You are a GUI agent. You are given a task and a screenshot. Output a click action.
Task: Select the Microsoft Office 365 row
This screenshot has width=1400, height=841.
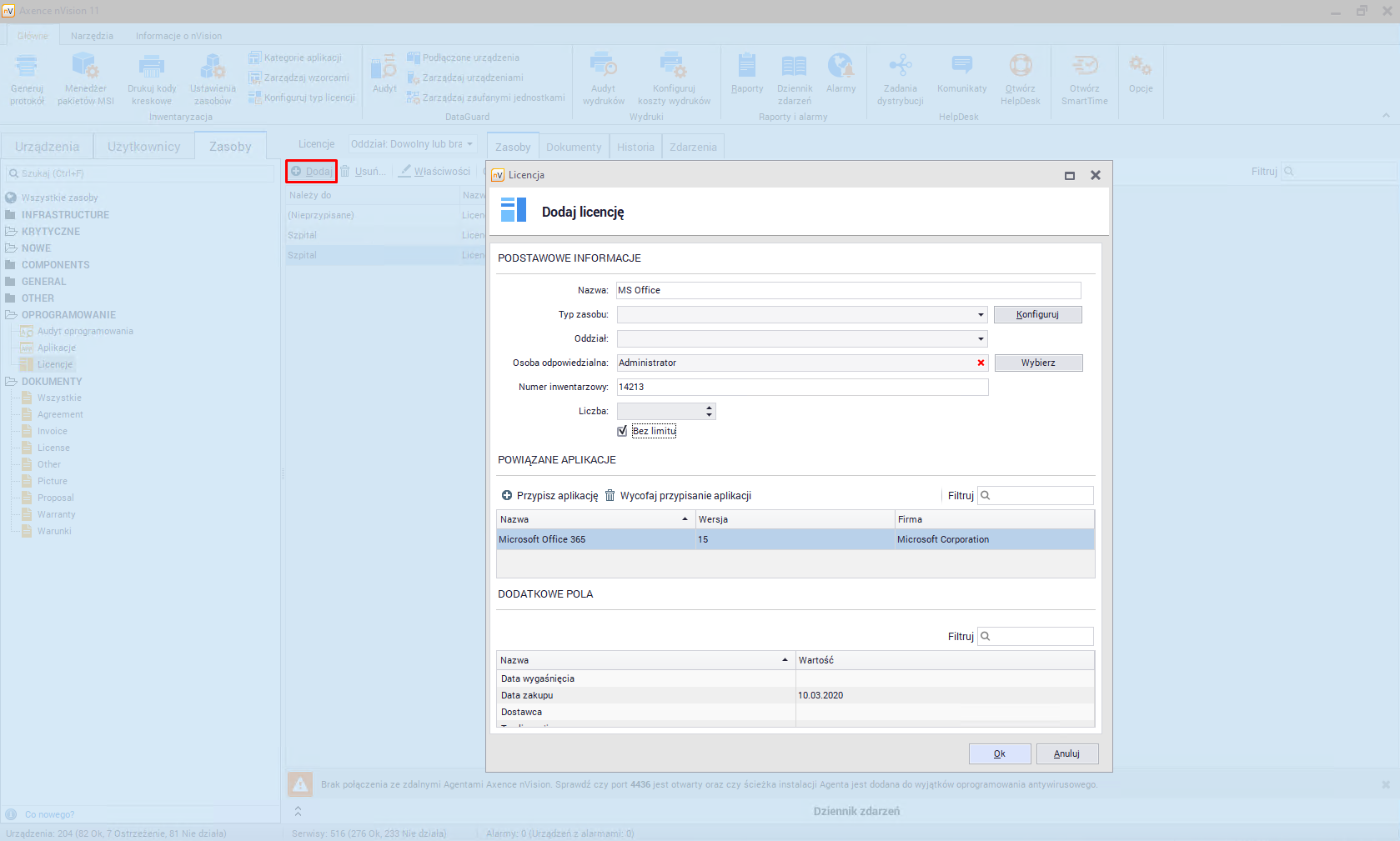coord(596,539)
